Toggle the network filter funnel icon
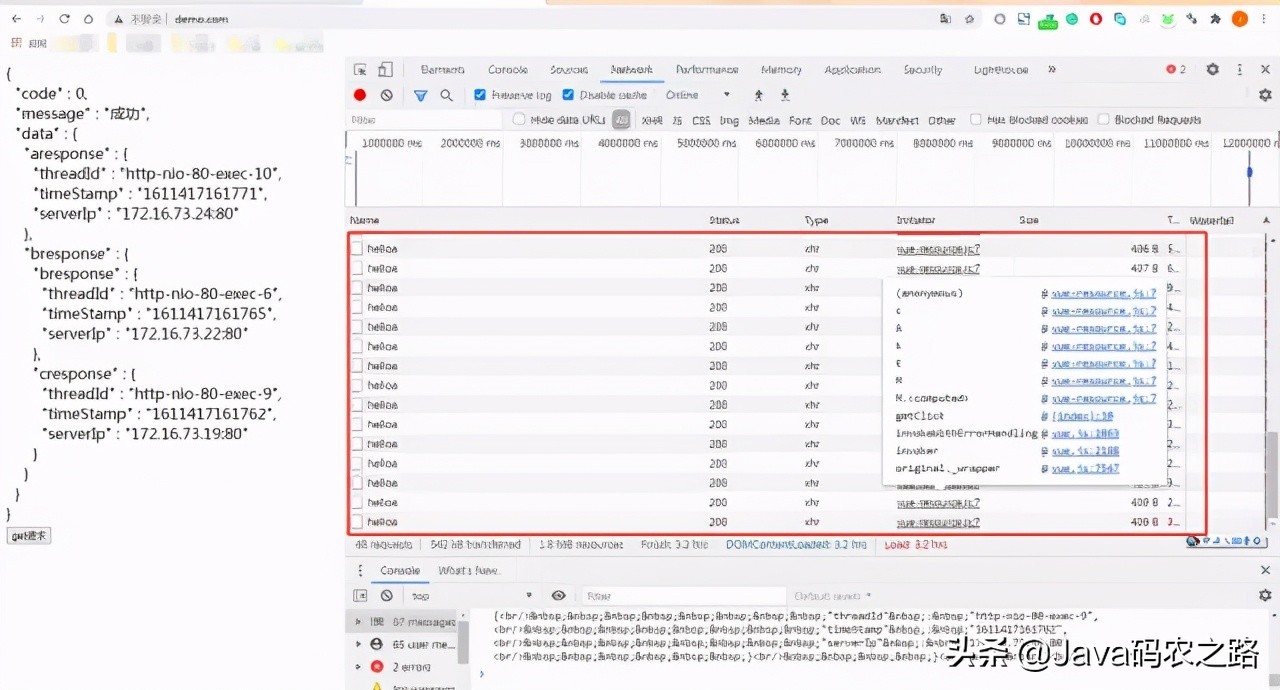The width and height of the screenshot is (1280, 690). pos(420,95)
